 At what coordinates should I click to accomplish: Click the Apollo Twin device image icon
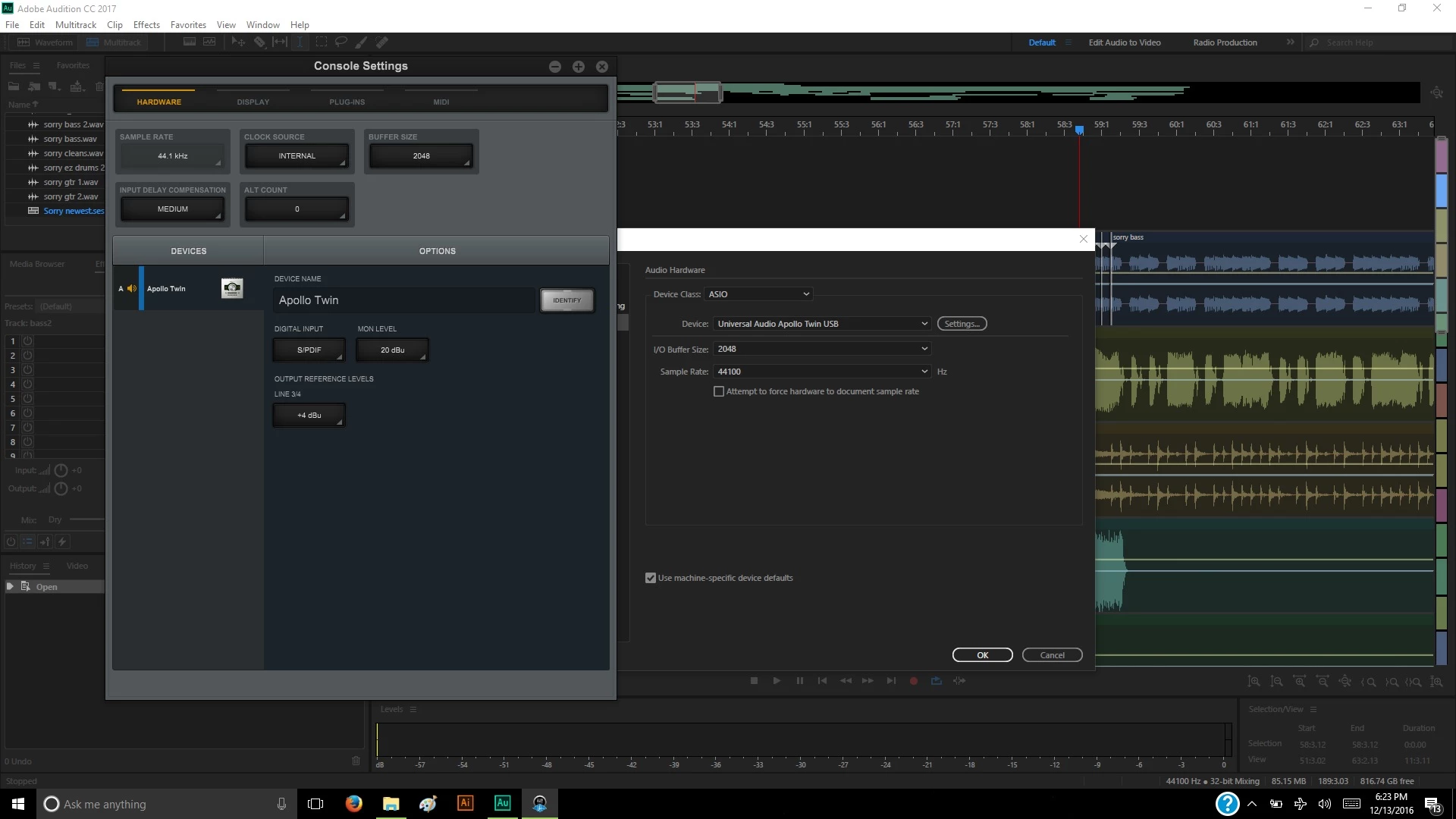pos(232,288)
